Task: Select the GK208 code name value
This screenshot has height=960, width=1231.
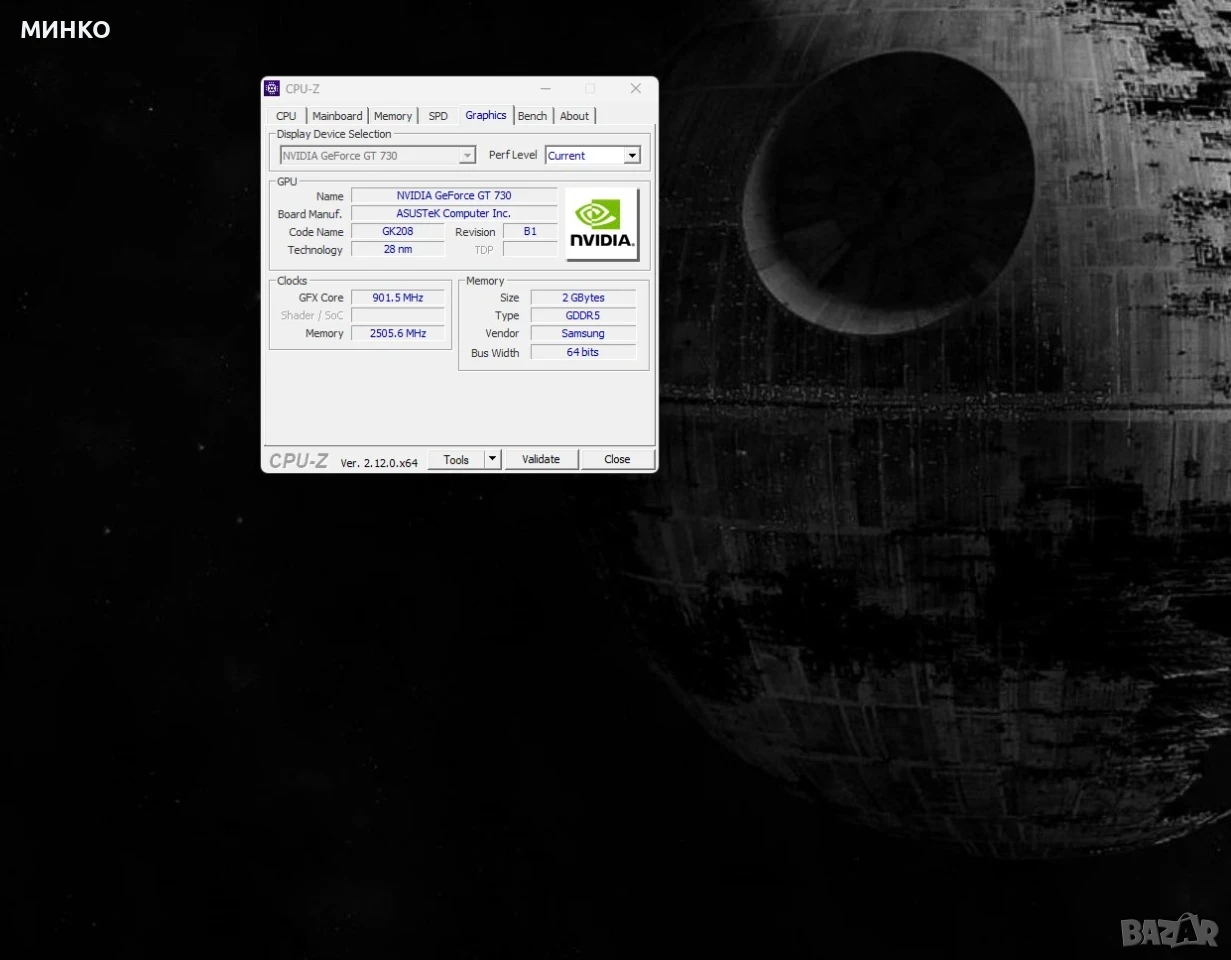Action: pos(398,232)
